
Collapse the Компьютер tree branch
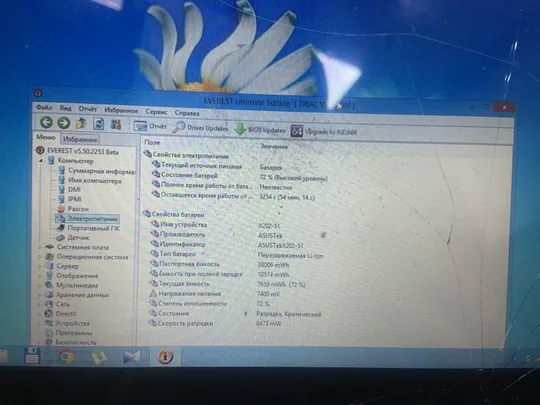pyautogui.click(x=41, y=160)
